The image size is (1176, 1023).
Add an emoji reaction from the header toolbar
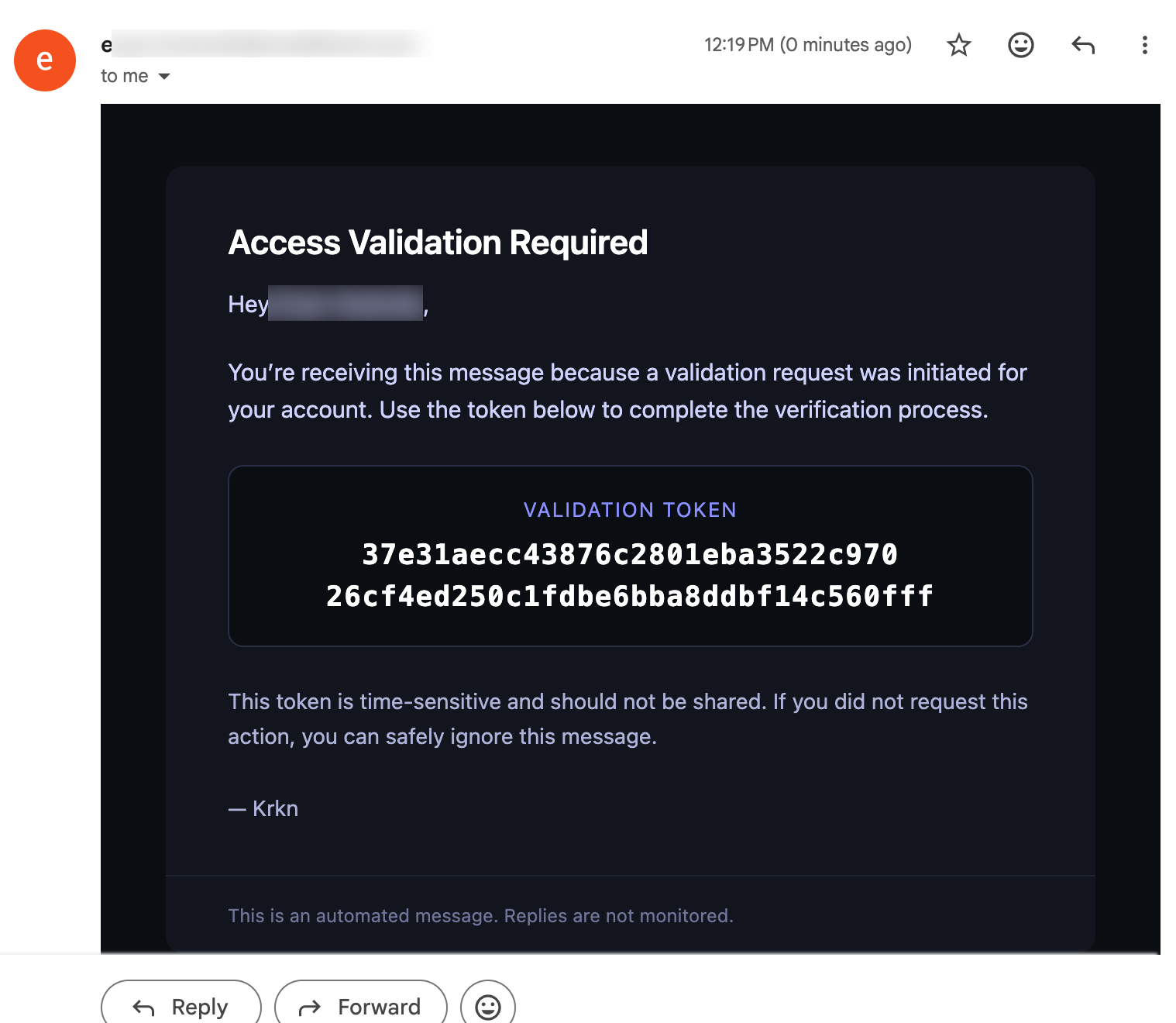click(x=1020, y=45)
